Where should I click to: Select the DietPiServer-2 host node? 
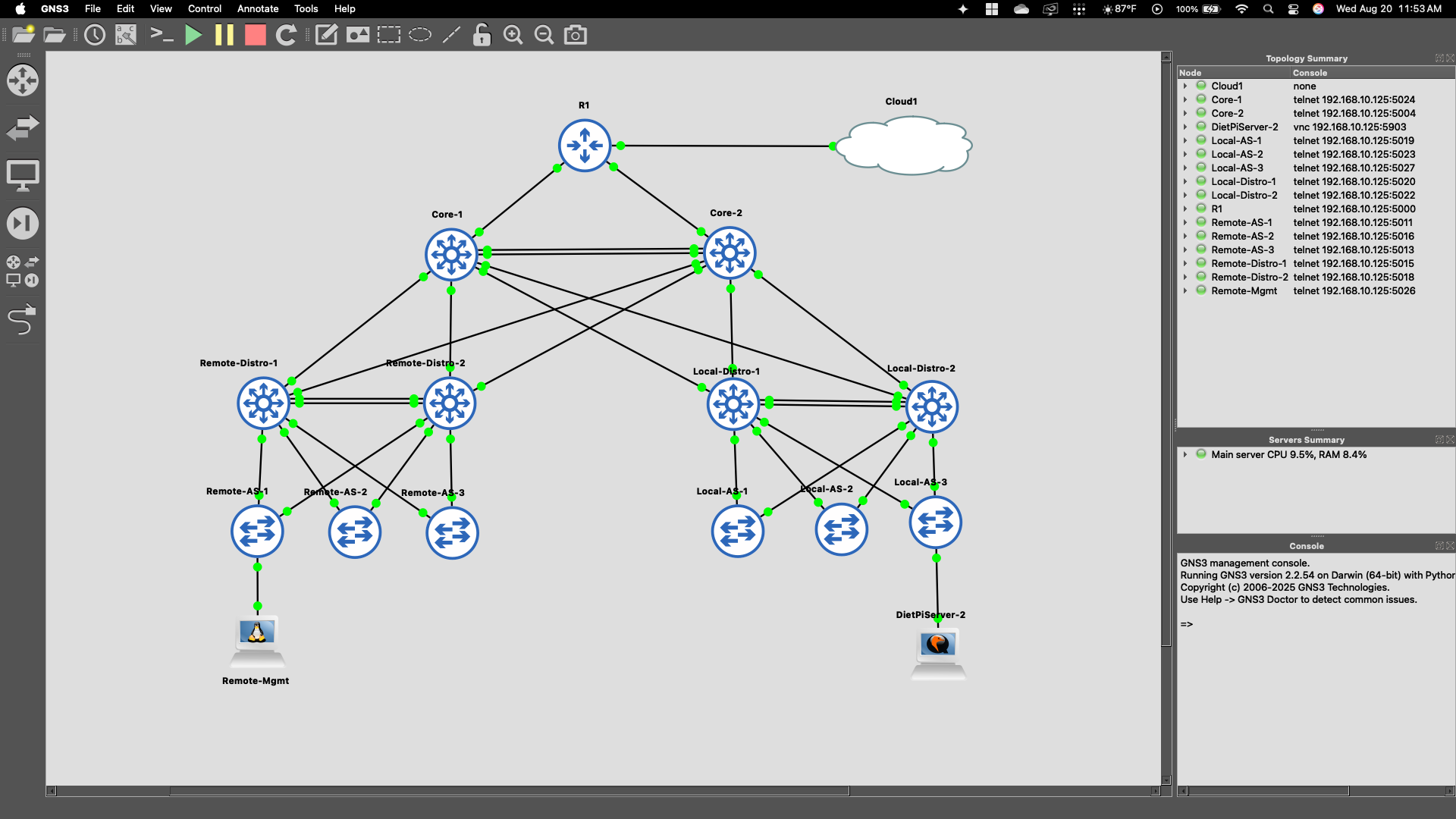click(938, 654)
